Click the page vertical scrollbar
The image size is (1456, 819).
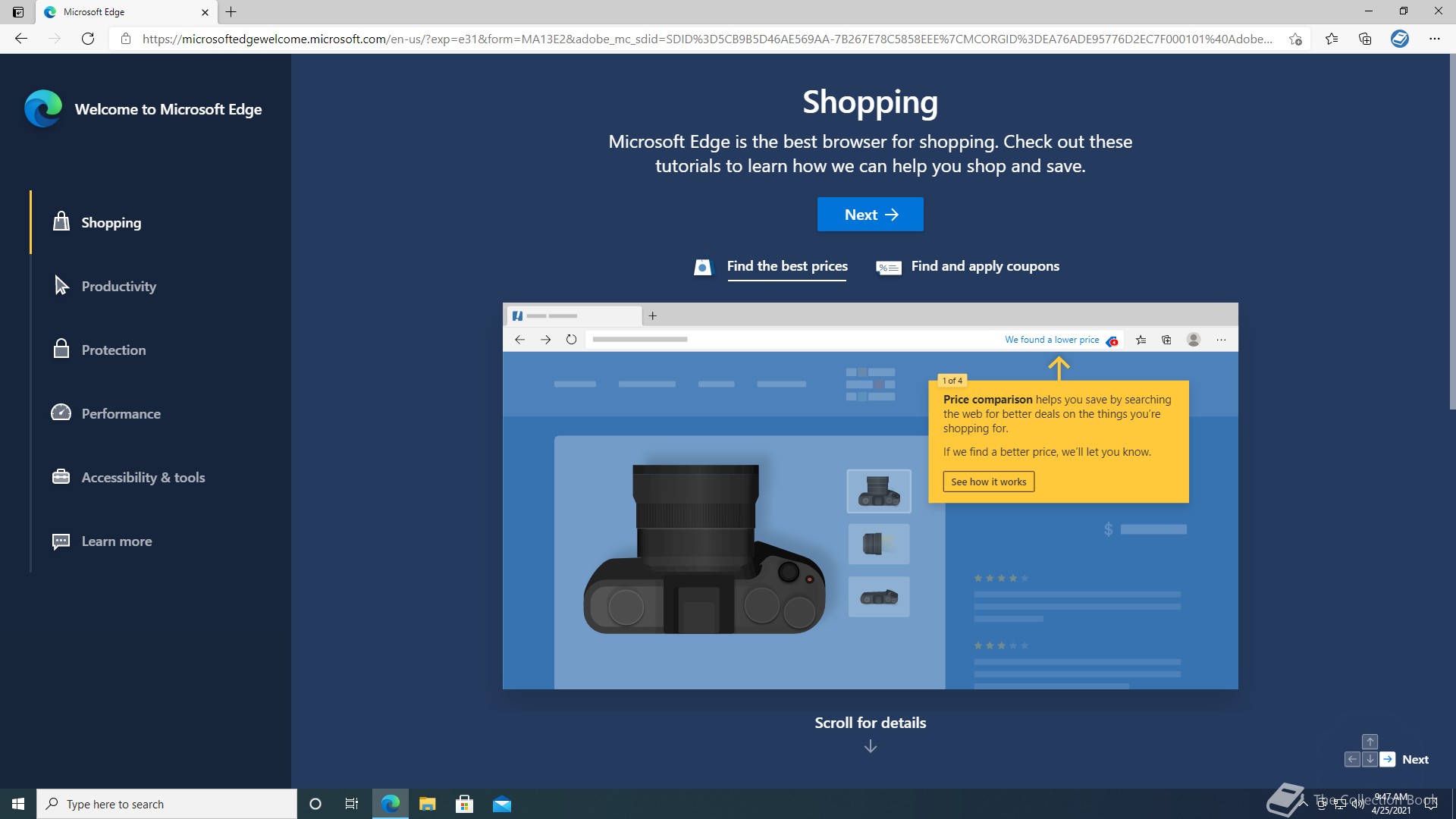tap(1452, 231)
